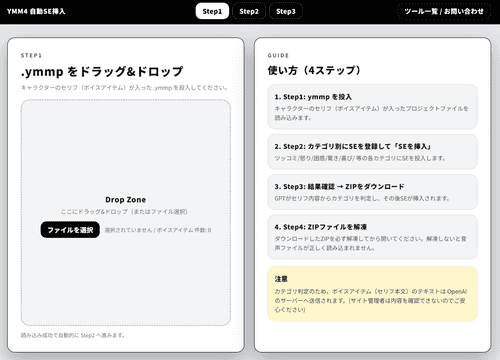Click guide card '4. Step4: ZIPファイルを解凍'

(372, 237)
